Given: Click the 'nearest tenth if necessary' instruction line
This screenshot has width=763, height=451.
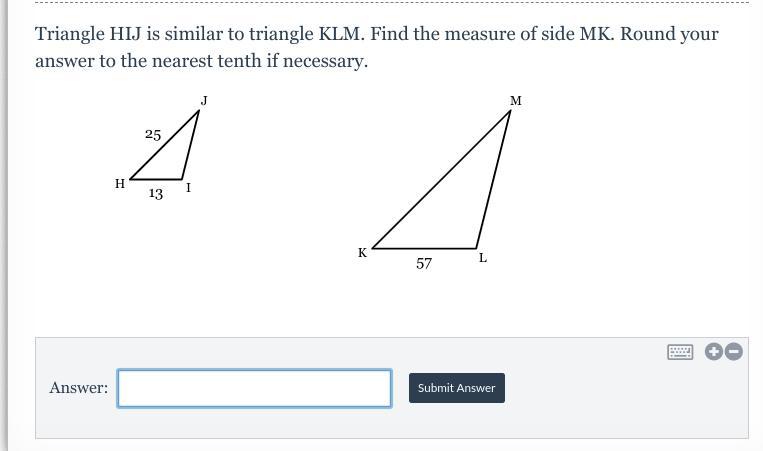Looking at the screenshot, I should click(x=201, y=61).
